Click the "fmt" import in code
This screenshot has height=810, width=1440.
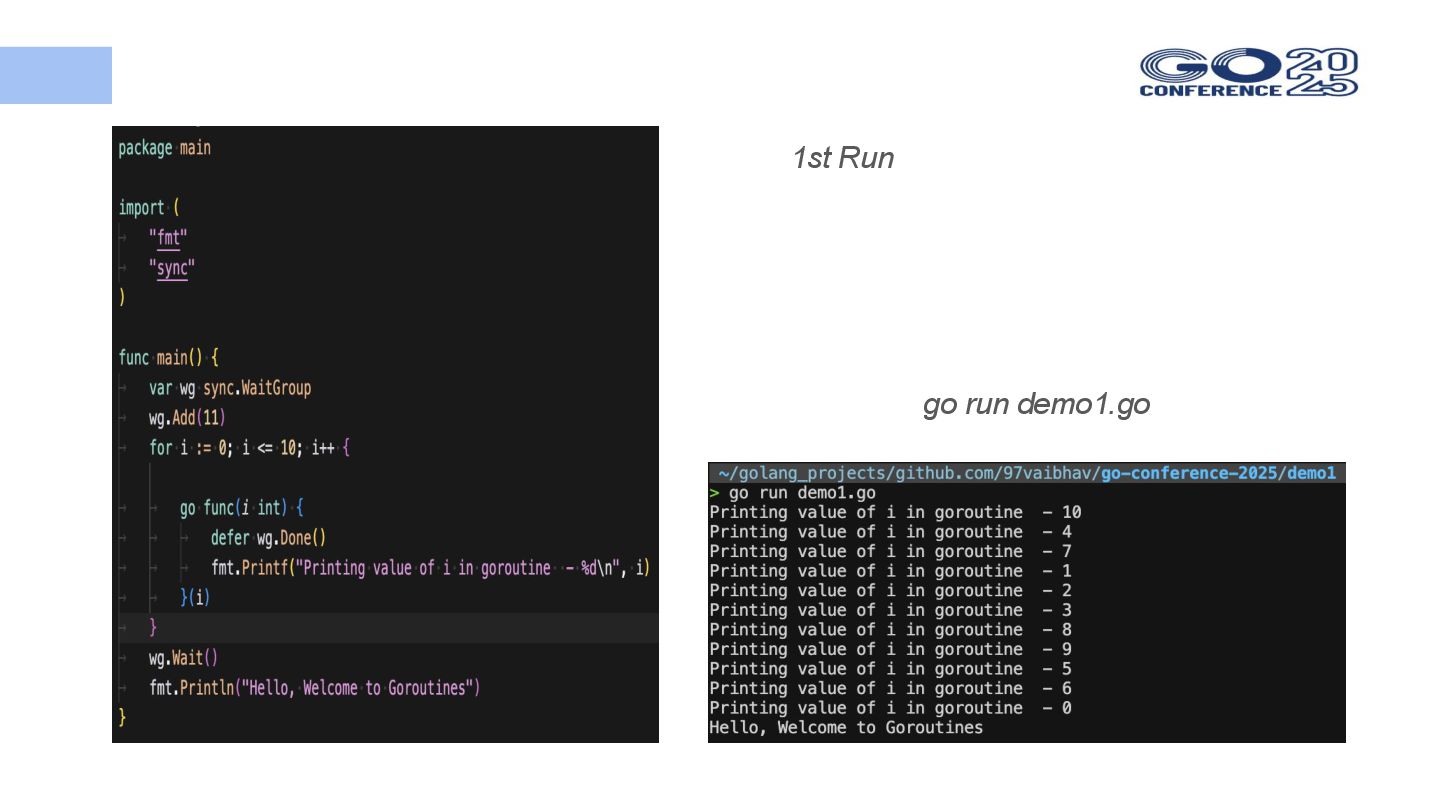tap(168, 238)
